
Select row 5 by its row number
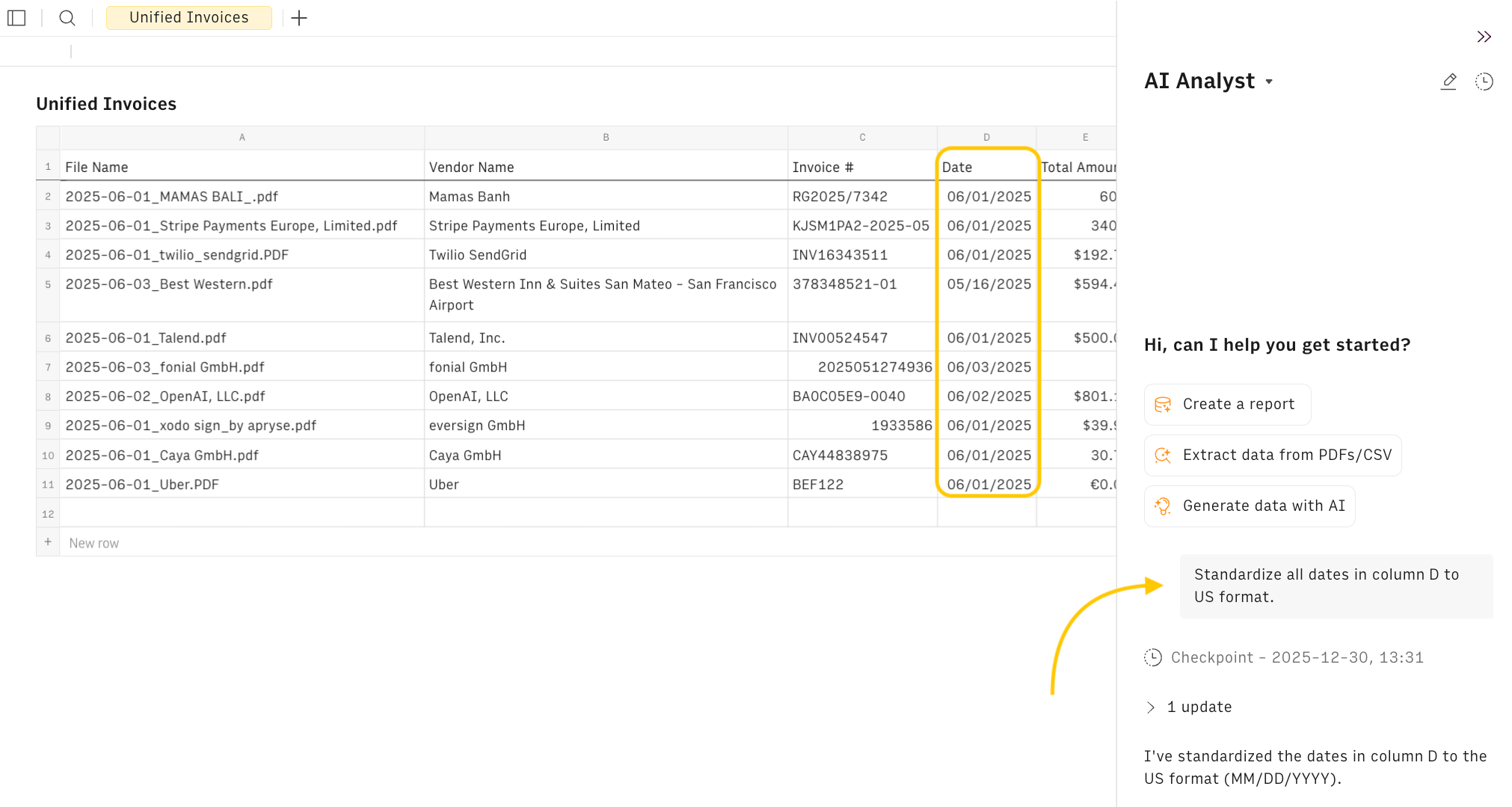pyautogui.click(x=48, y=284)
